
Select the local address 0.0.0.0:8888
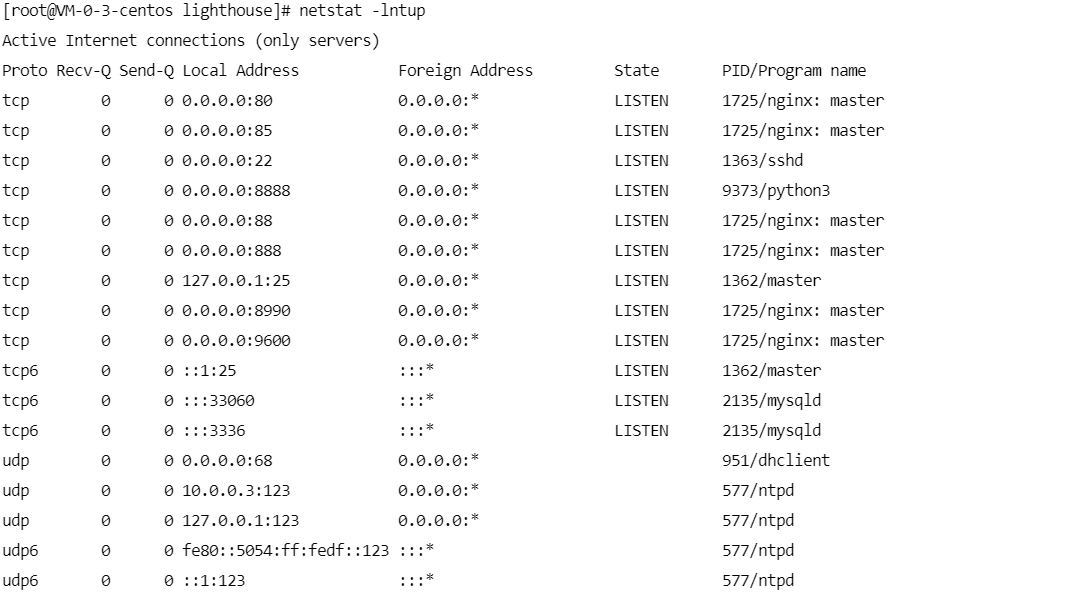tap(236, 191)
